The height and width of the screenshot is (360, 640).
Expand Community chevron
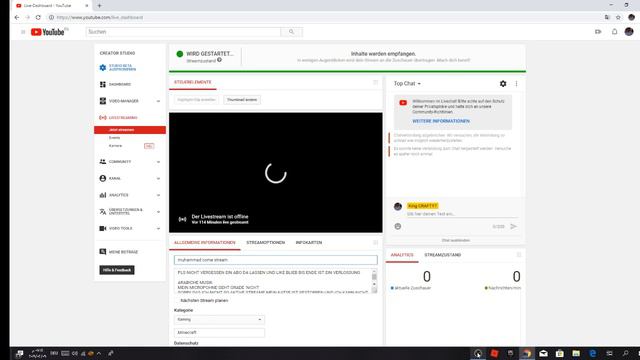click(x=158, y=162)
